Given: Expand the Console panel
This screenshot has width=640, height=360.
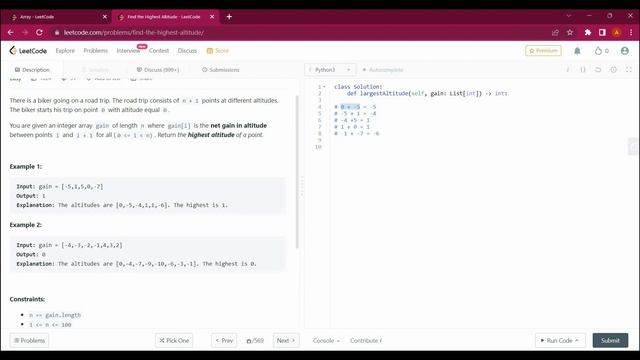Looking at the screenshot, I should click(x=326, y=340).
